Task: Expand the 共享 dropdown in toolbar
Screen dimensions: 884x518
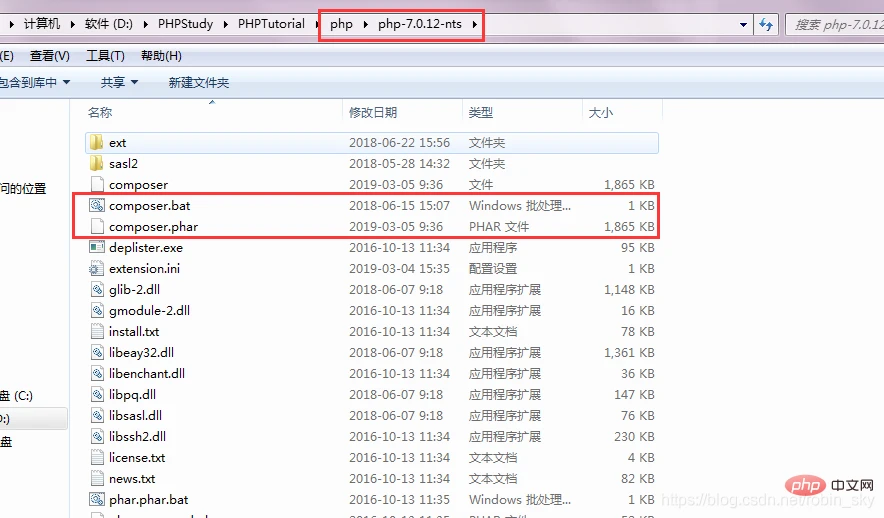Action: (119, 82)
